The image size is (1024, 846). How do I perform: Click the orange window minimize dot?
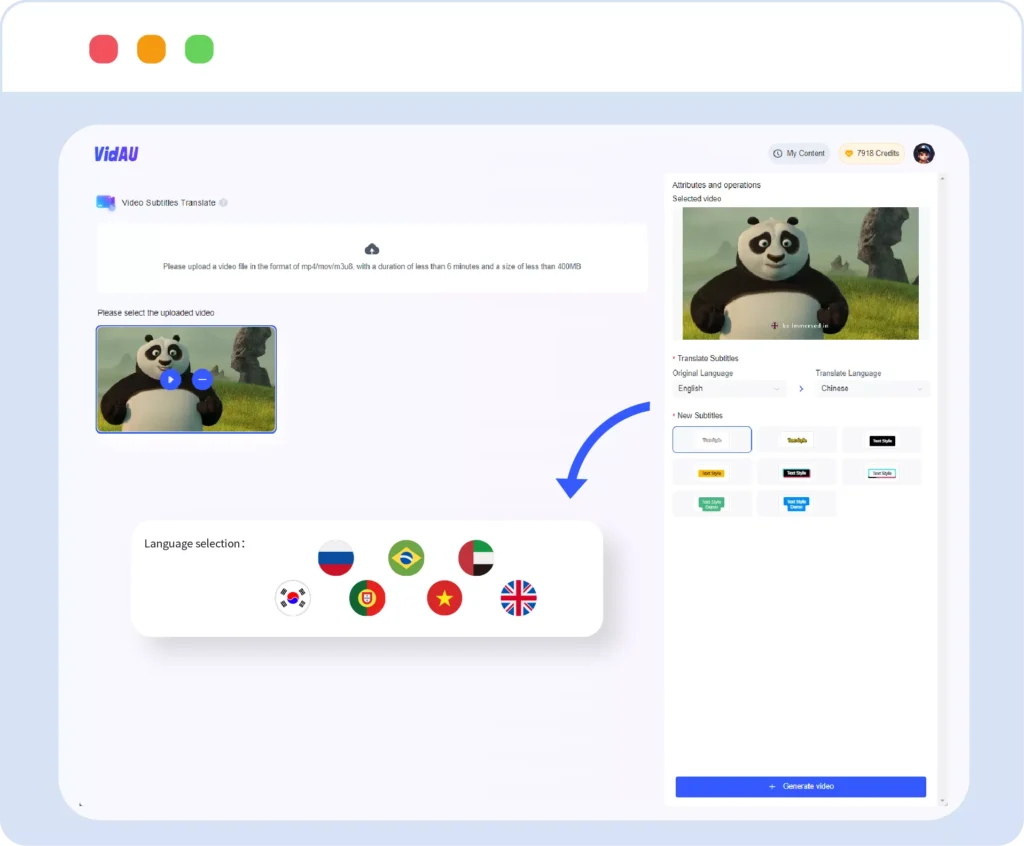click(x=152, y=49)
